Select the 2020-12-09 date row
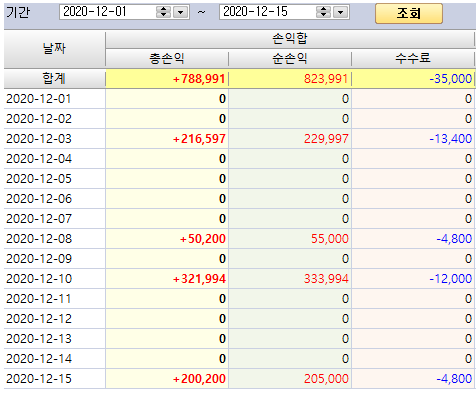The image size is (476, 398). [54, 259]
